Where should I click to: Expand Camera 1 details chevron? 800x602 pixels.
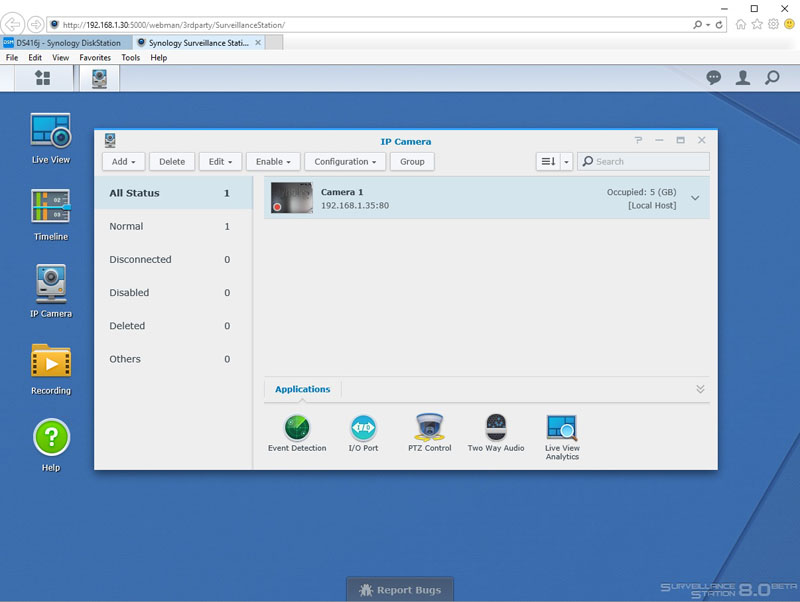coord(695,198)
